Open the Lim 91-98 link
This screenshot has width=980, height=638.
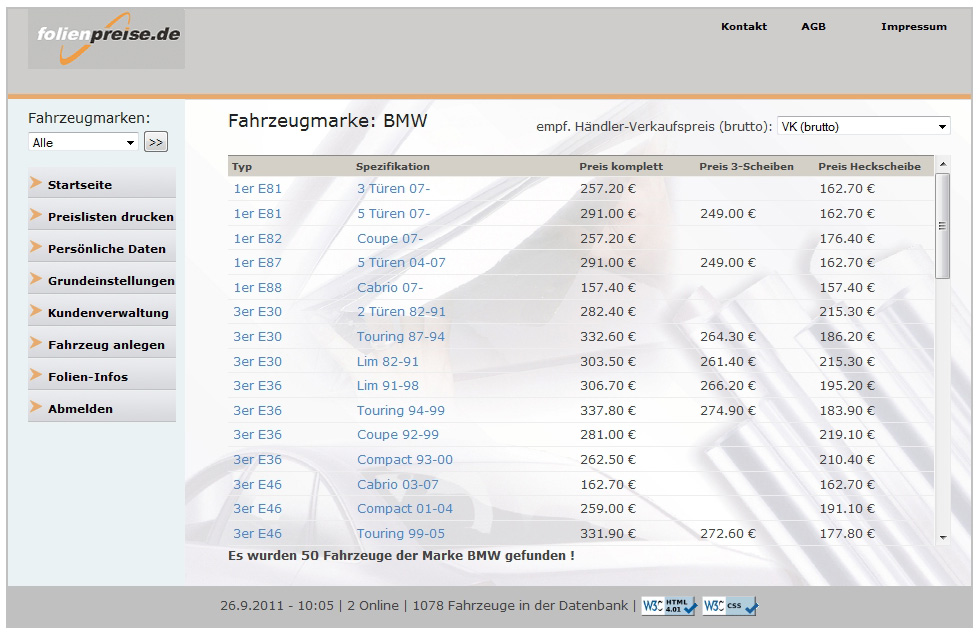(388, 386)
